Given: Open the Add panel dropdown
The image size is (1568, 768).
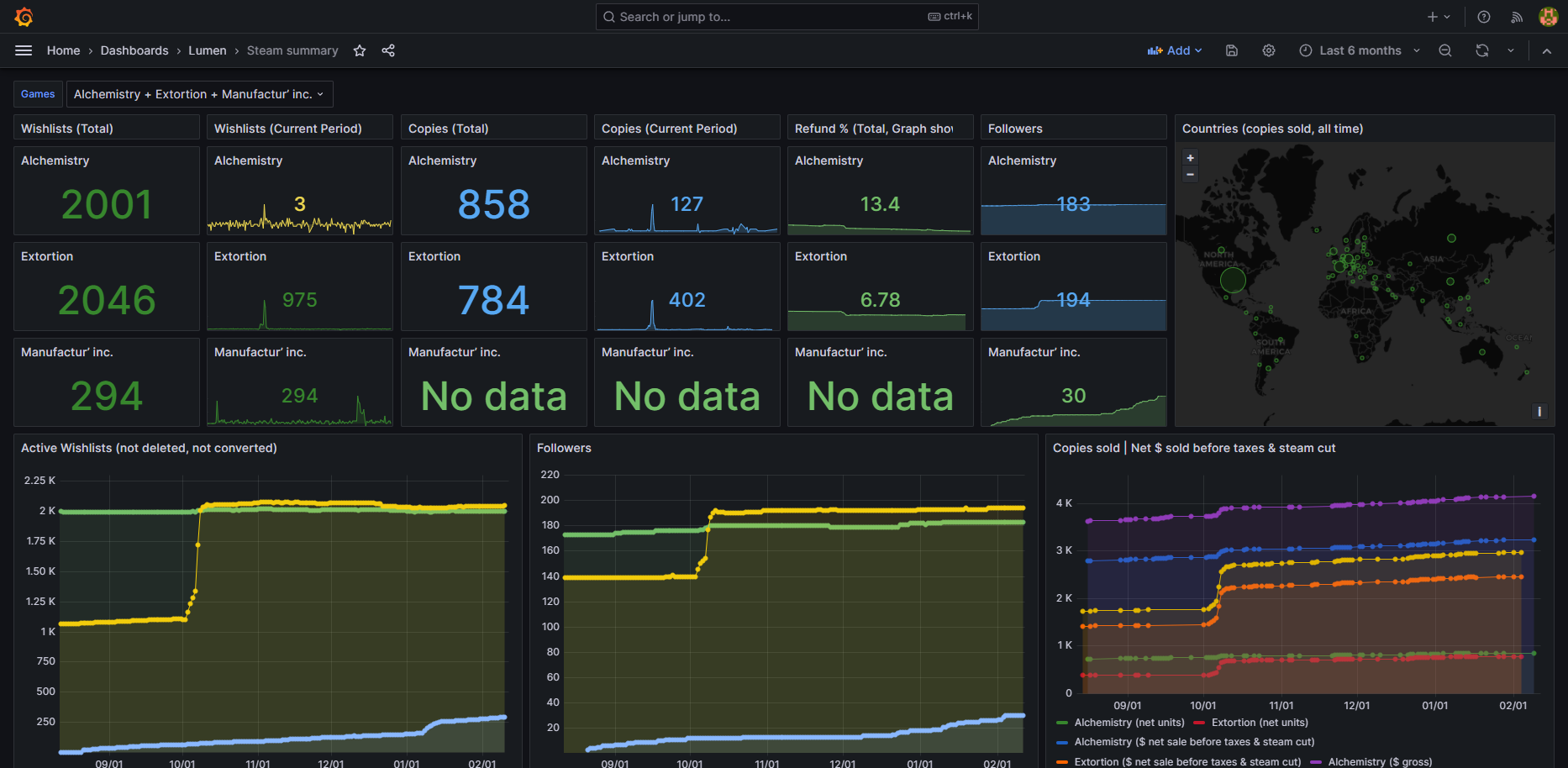Looking at the screenshot, I should (x=1175, y=50).
